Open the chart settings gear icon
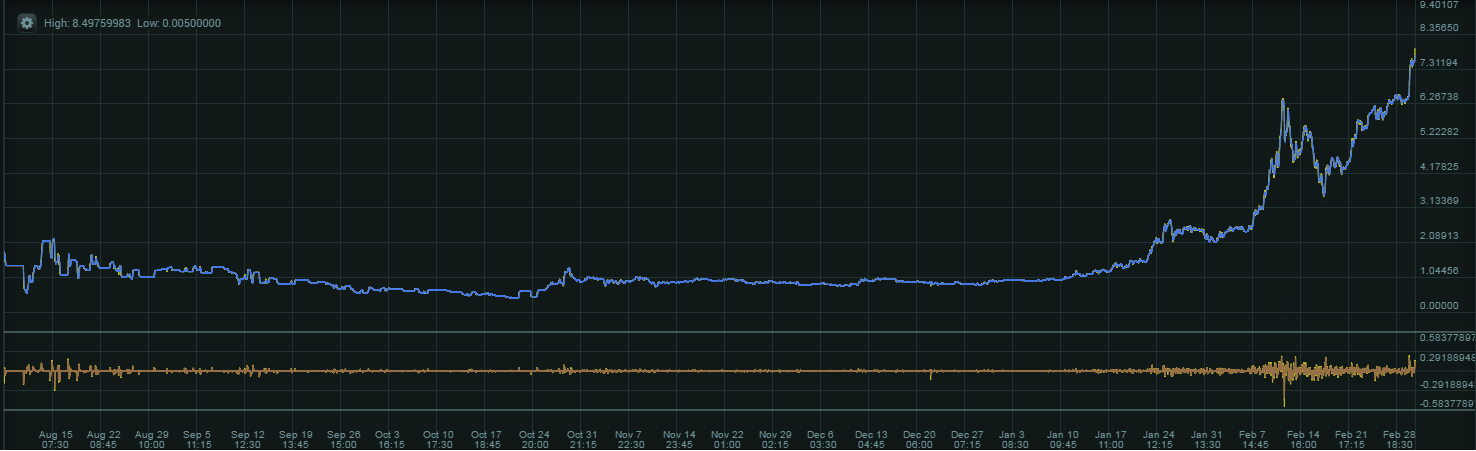Screen dimensions: 1476x451 pos(27,22)
